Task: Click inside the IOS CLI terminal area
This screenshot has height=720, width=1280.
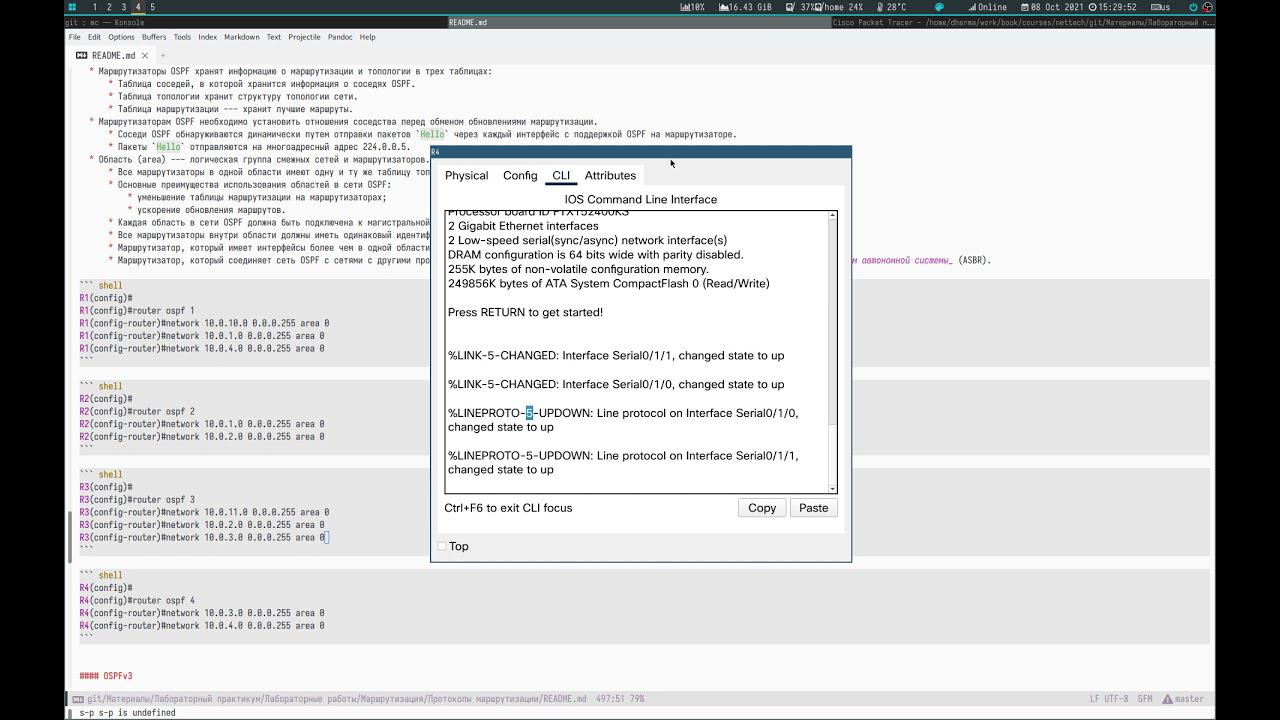Action: click(x=637, y=352)
